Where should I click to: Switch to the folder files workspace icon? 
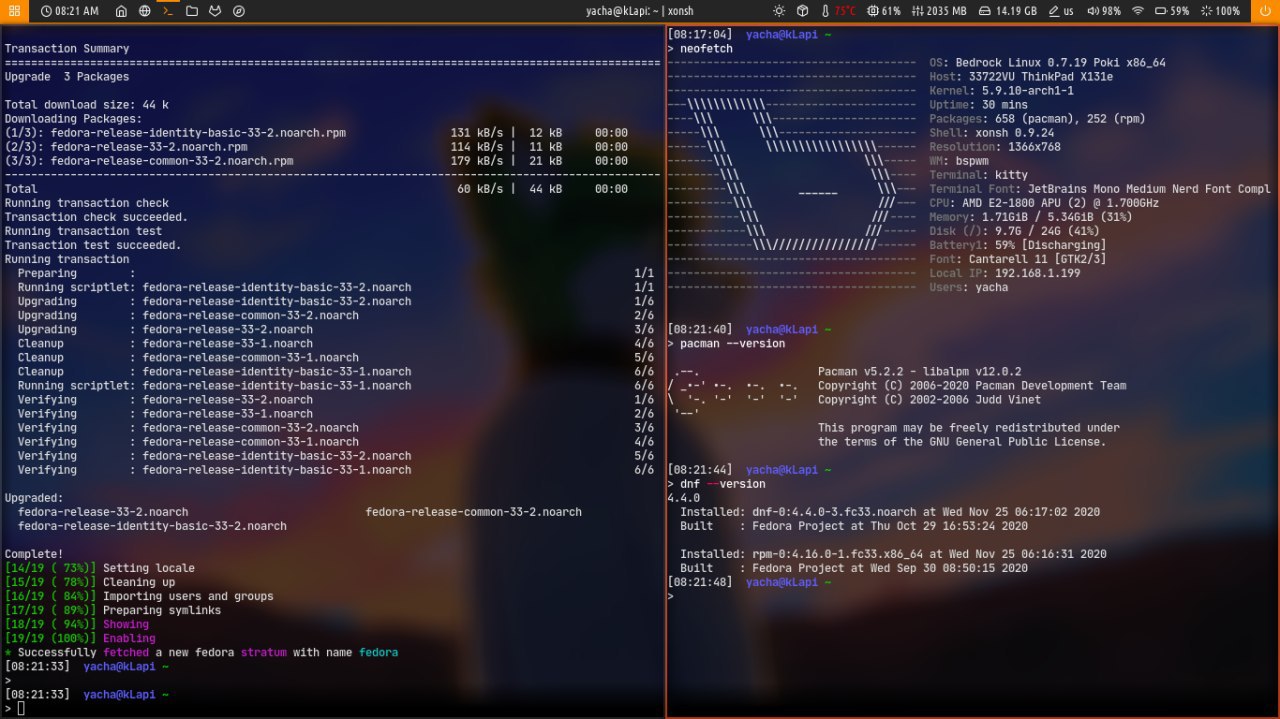192,11
